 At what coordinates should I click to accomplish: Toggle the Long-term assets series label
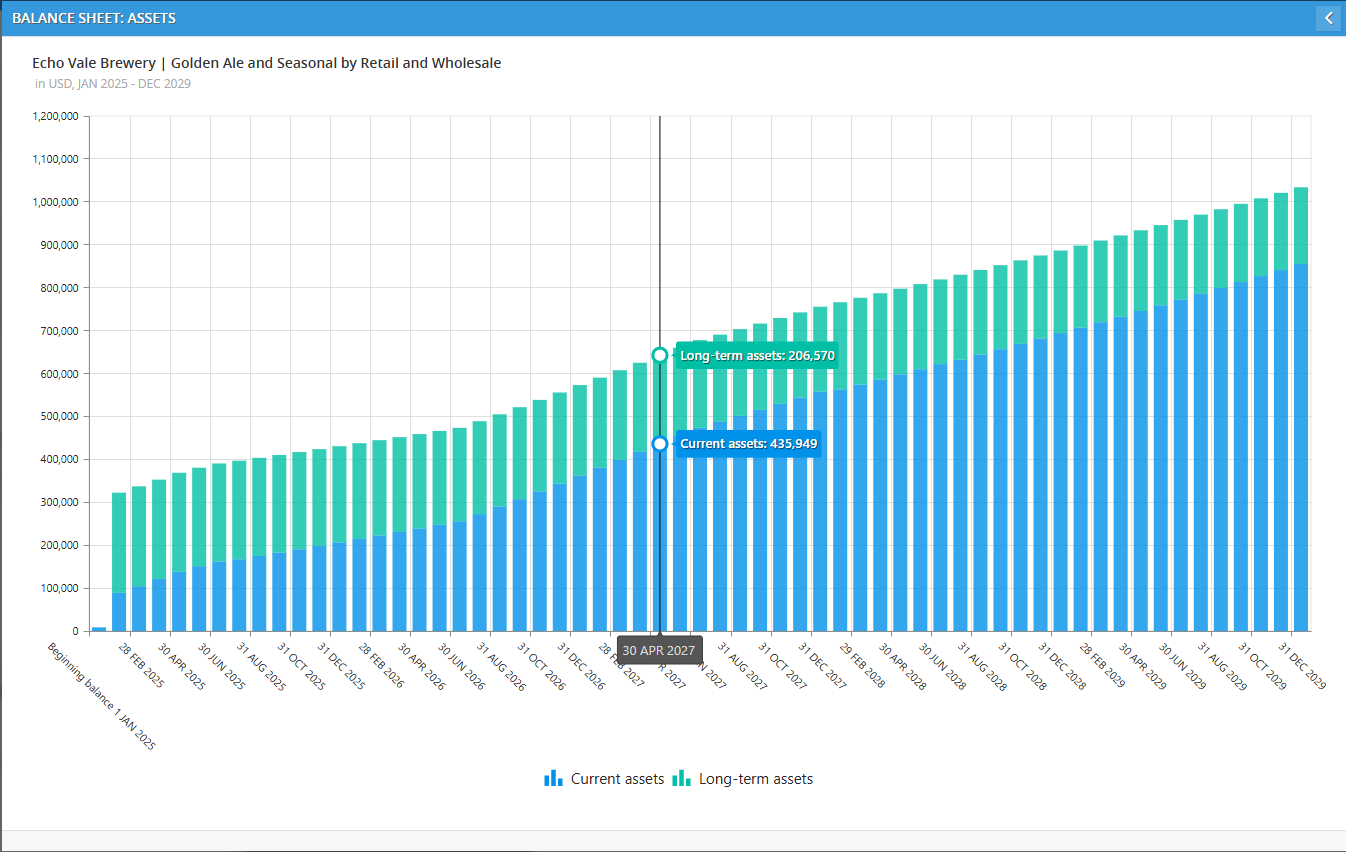coord(755,779)
